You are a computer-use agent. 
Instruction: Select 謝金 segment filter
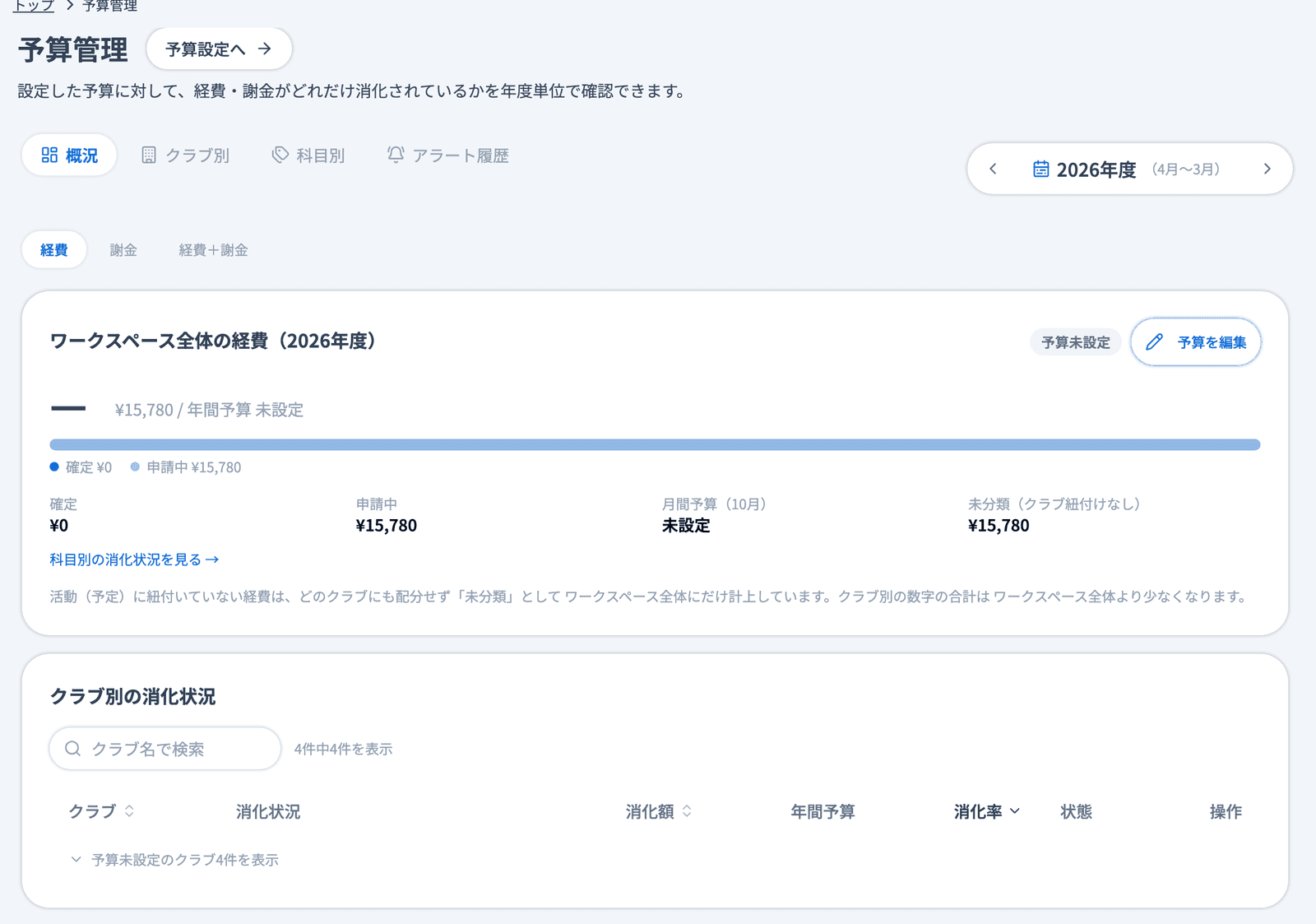click(123, 249)
